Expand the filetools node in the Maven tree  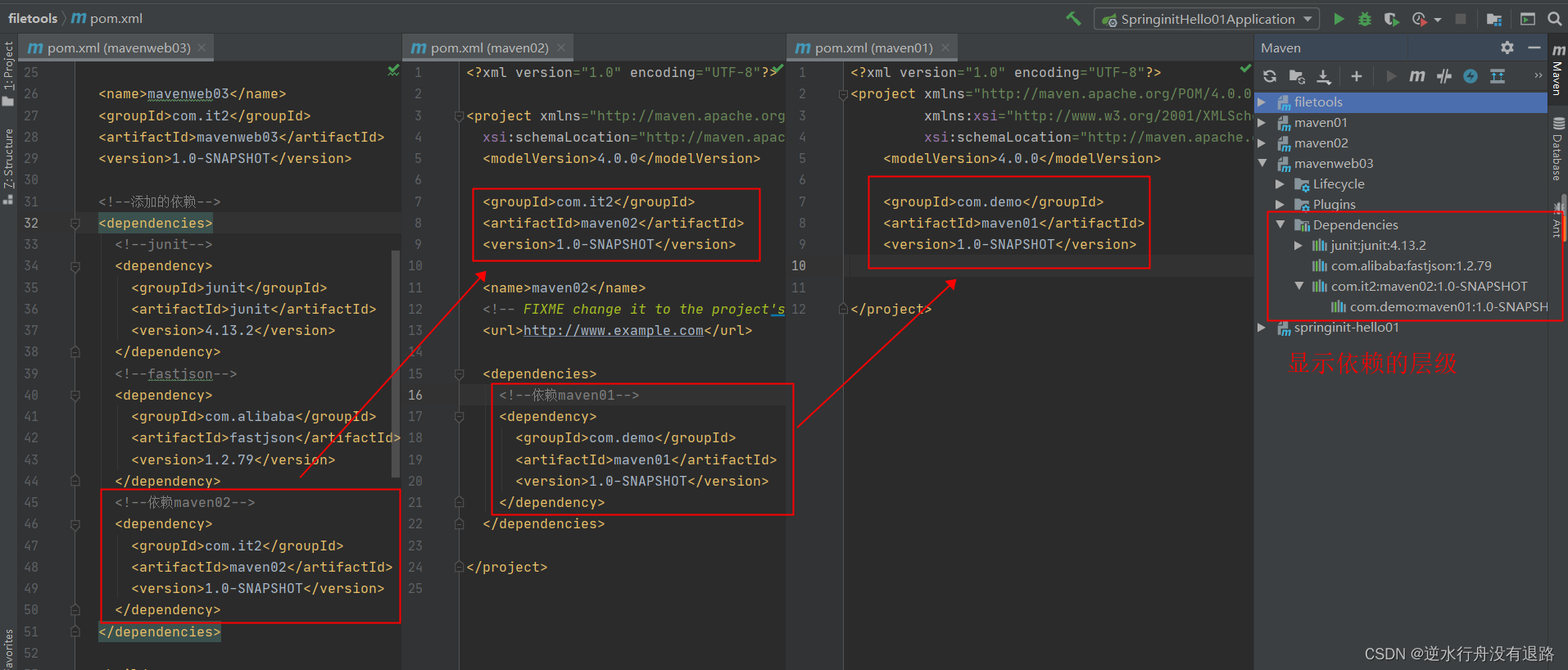pyautogui.click(x=1262, y=102)
